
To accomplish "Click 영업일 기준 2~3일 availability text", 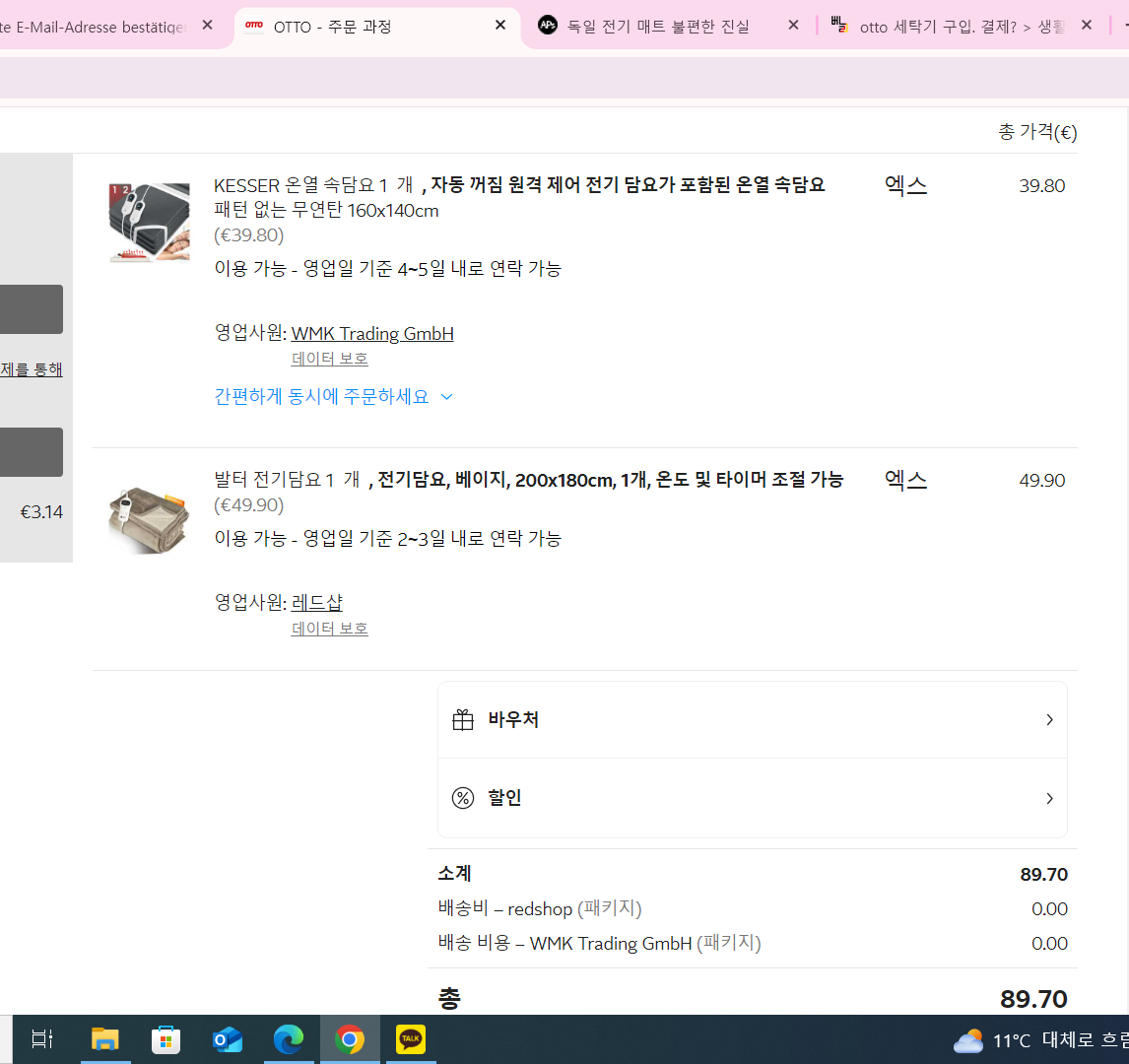I will (x=387, y=539).
